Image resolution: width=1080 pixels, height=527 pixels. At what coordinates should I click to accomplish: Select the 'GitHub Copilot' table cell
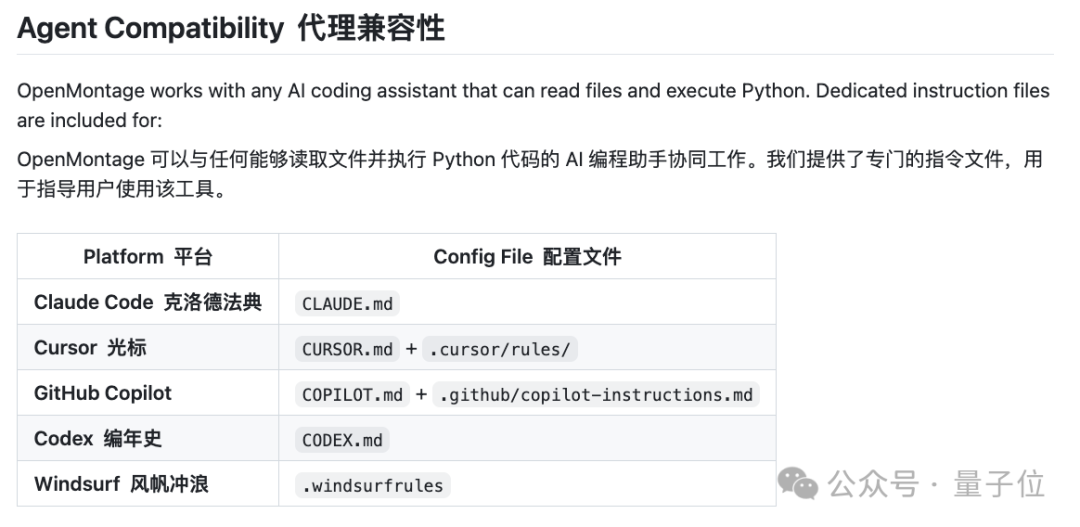coord(148,393)
